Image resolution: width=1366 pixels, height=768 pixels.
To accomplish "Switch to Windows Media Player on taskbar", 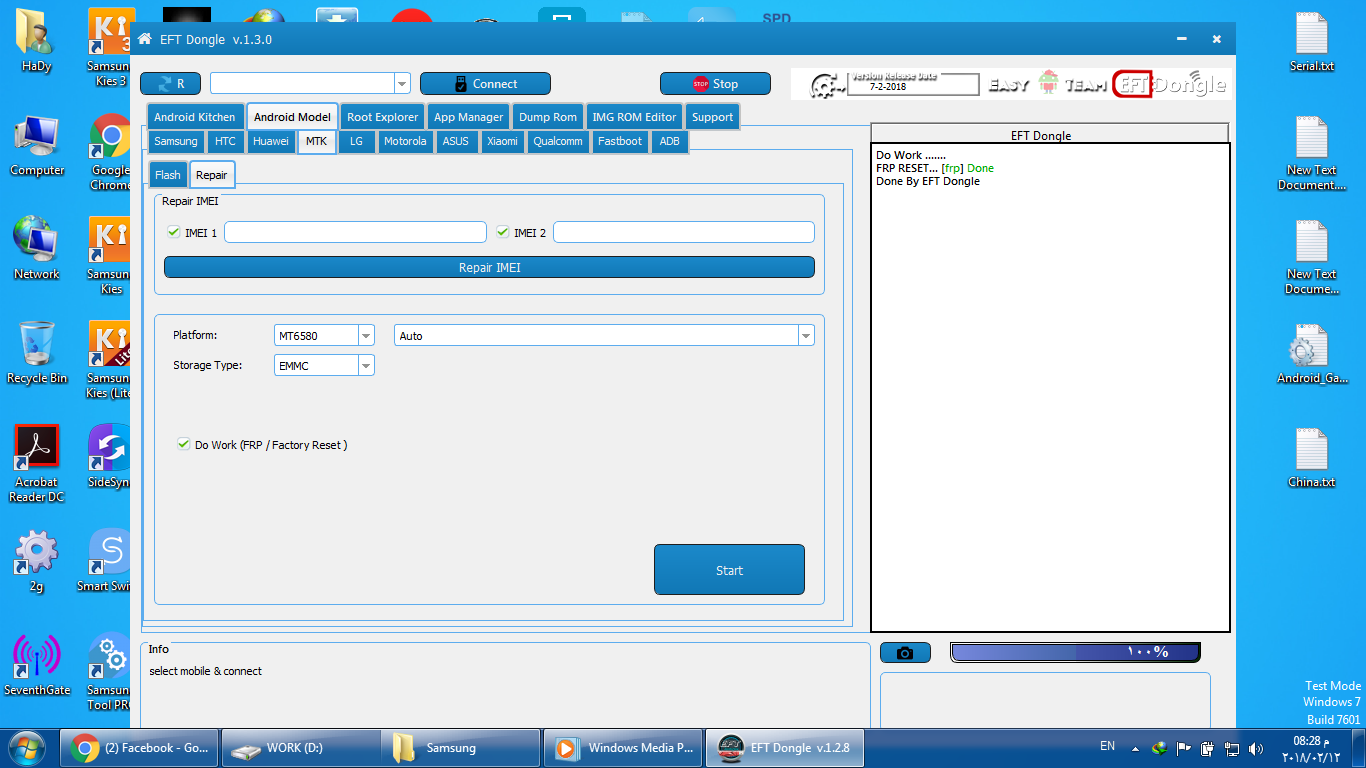I will [x=623, y=747].
